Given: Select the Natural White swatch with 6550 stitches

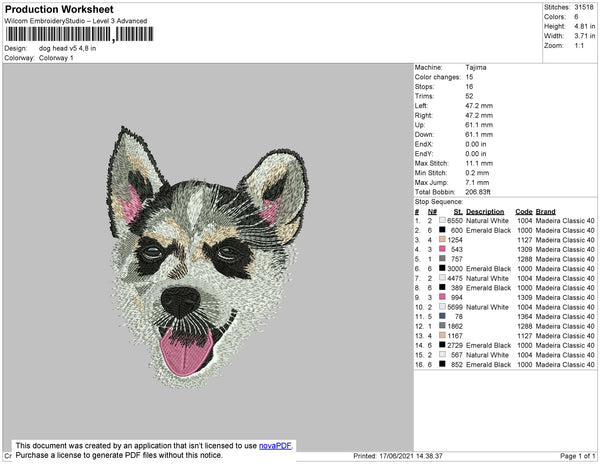Looking at the screenshot, I should click(442, 220).
